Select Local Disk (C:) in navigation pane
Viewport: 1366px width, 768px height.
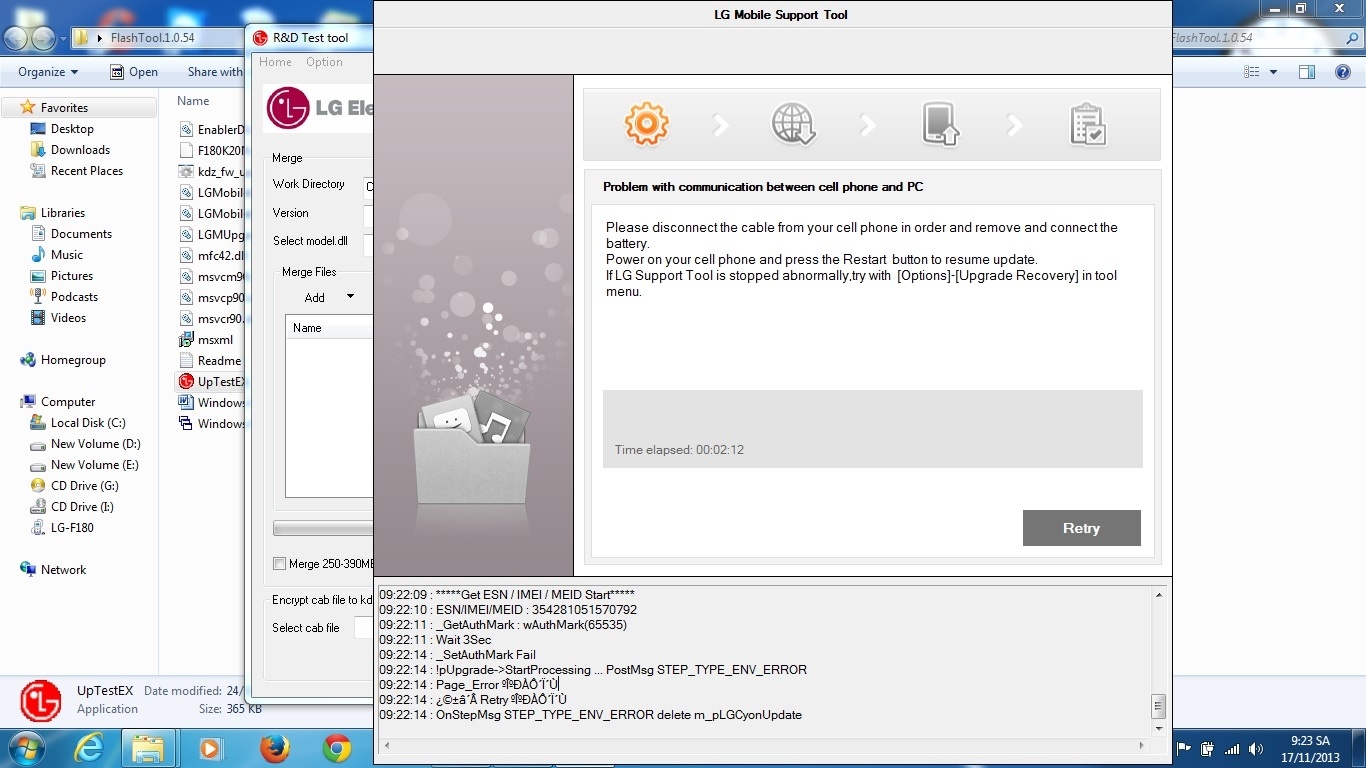point(88,423)
